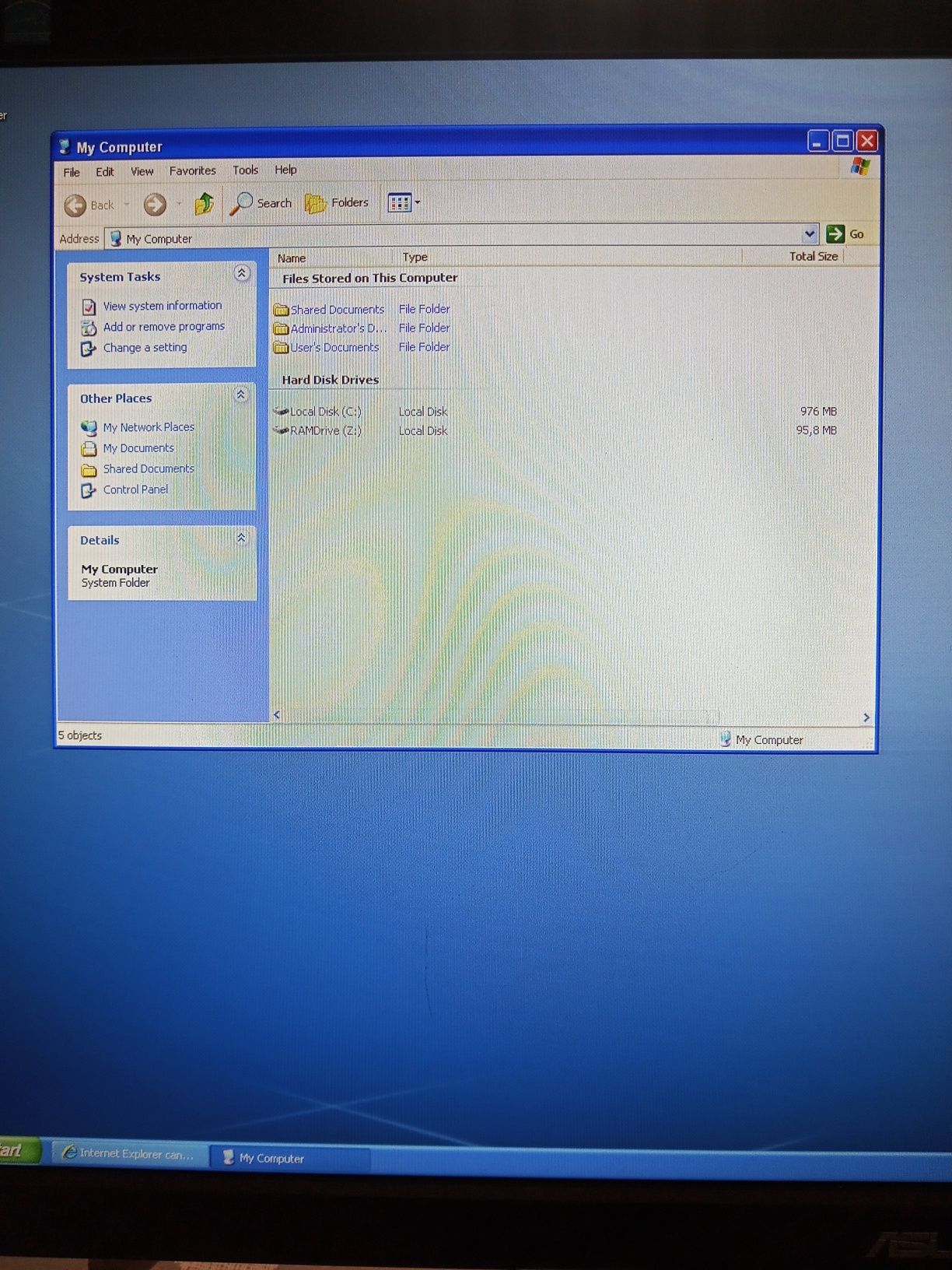Open Control Panel link
This screenshot has height=1270, width=952.
[x=135, y=489]
